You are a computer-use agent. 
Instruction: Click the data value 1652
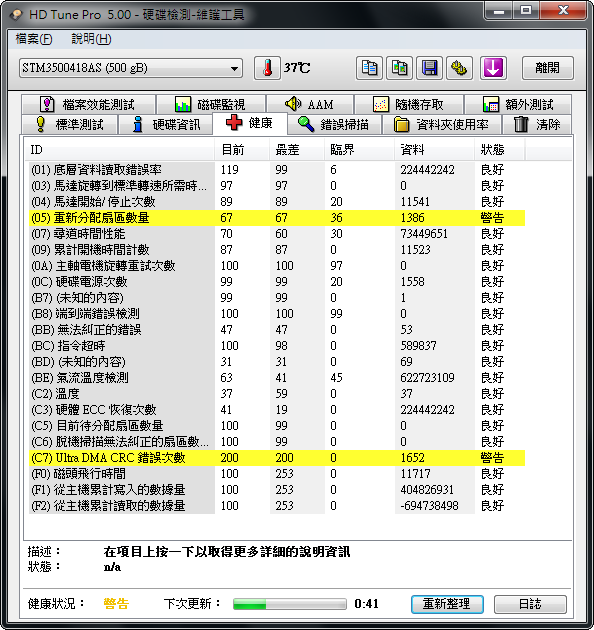pos(412,458)
